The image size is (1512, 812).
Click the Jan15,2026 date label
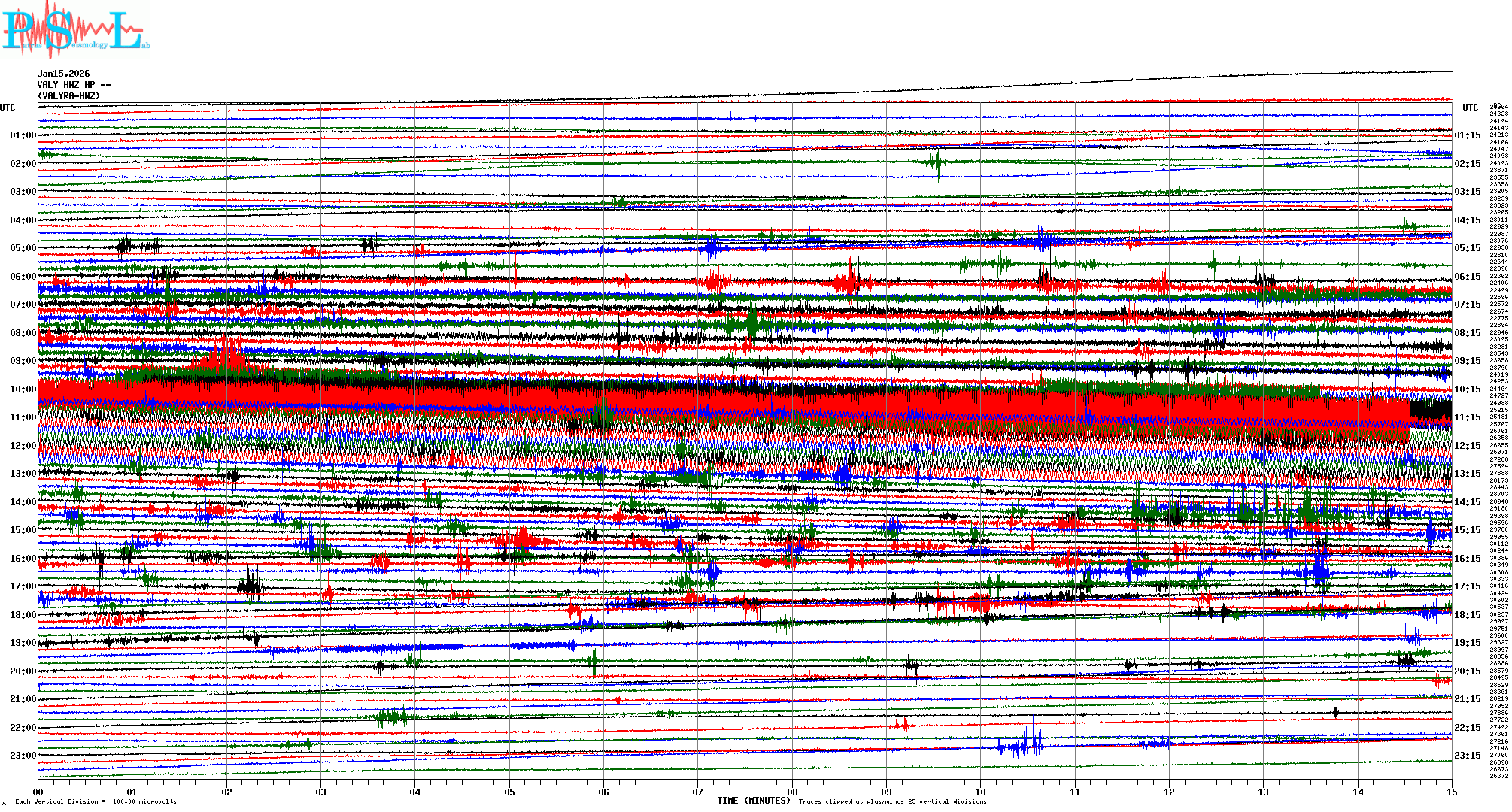tap(63, 74)
